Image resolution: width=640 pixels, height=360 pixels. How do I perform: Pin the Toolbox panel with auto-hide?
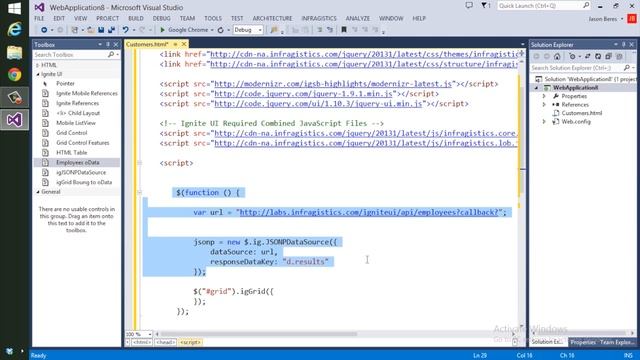108,44
